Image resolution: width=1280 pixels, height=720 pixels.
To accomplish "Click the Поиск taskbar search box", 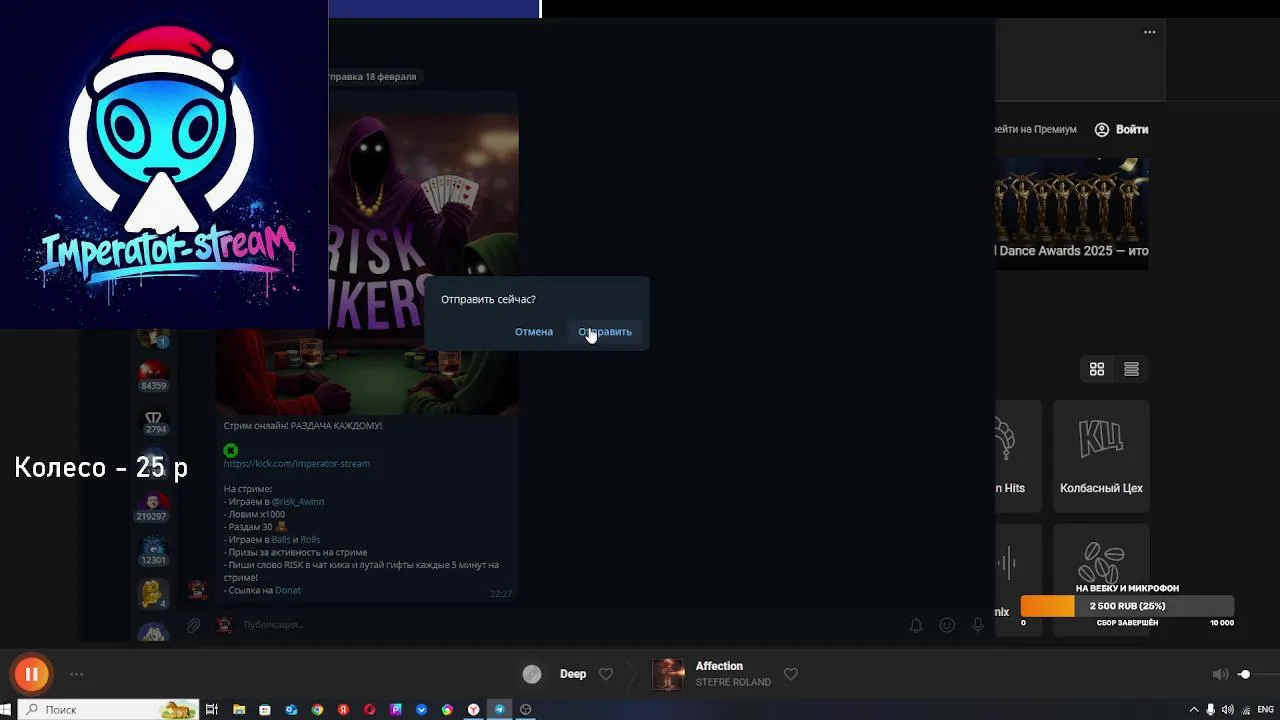I will pyautogui.click(x=108, y=709).
